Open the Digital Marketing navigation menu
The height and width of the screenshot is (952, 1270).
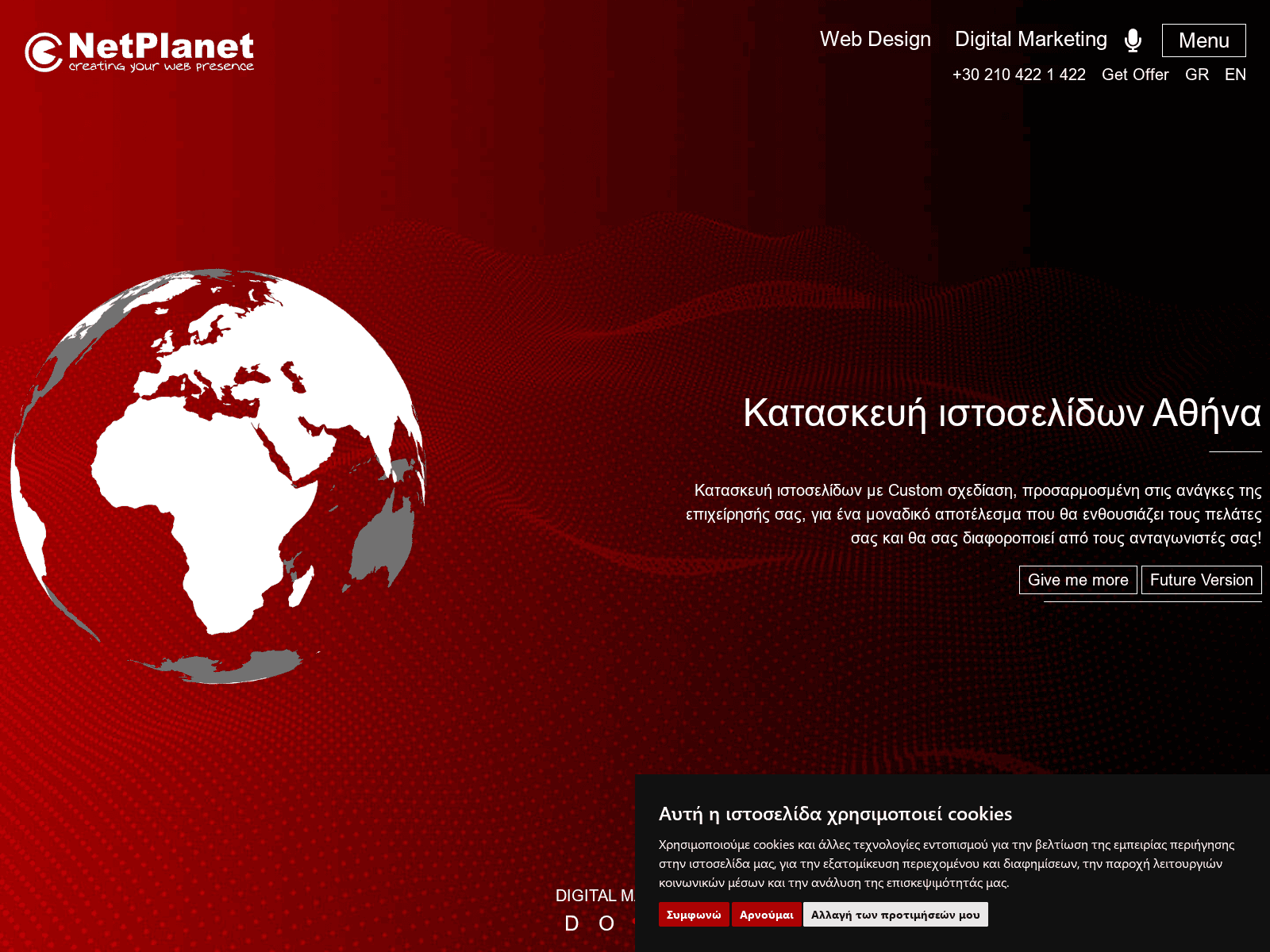click(x=1032, y=39)
